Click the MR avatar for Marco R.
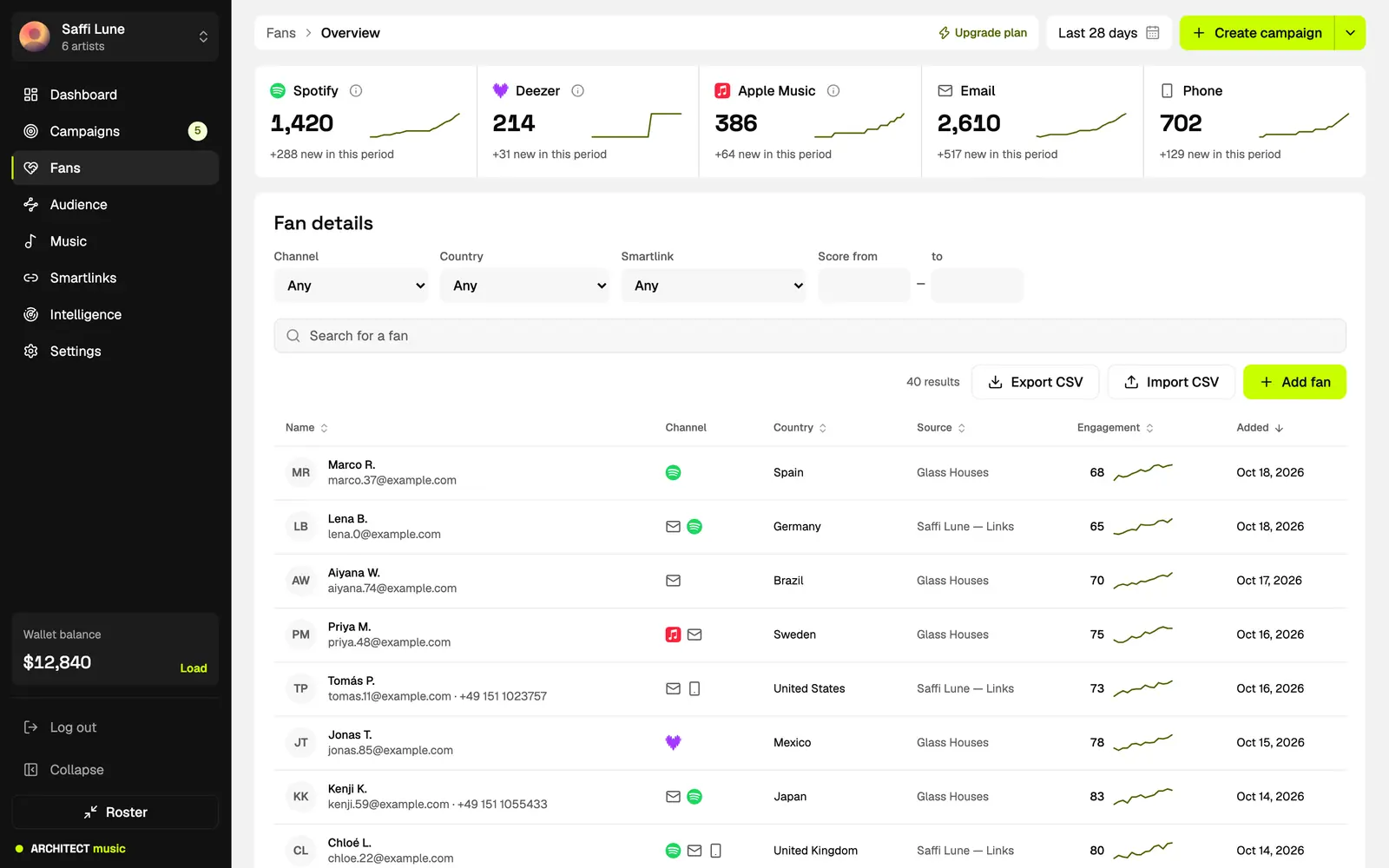 (x=300, y=473)
